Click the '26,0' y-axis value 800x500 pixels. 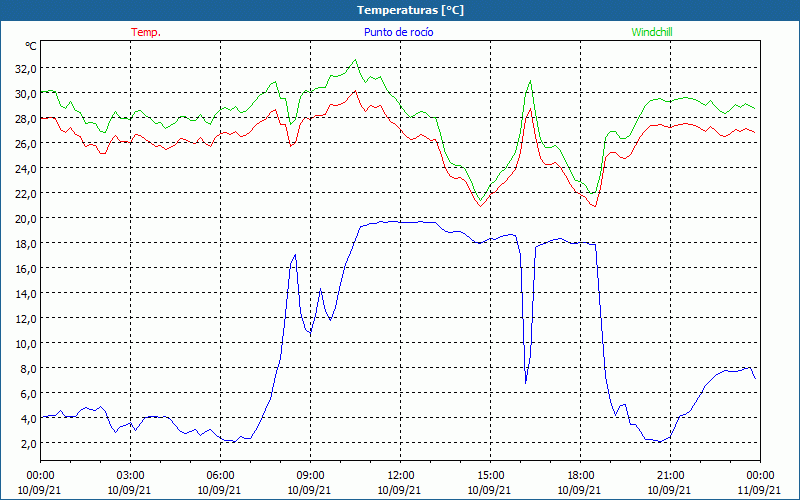pos(26,143)
